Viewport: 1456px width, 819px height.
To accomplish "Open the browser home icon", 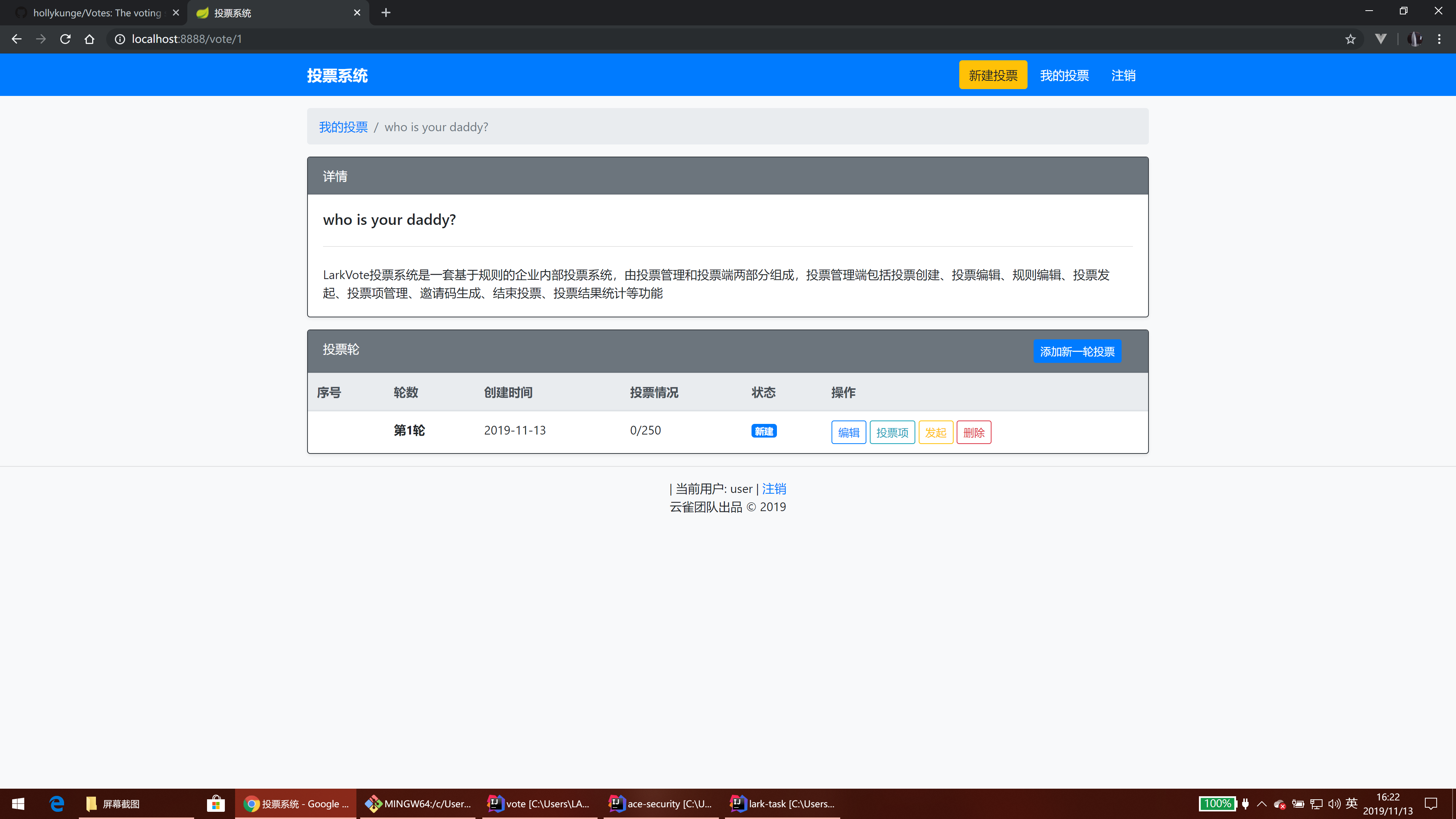I will (89, 39).
